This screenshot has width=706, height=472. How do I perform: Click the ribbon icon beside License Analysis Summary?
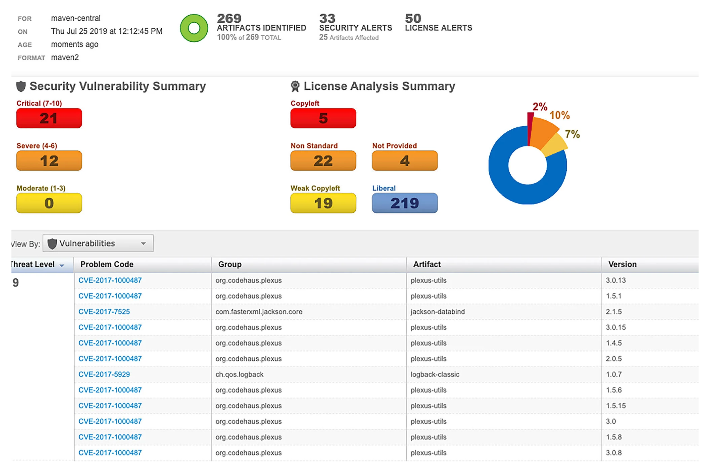[295, 87]
